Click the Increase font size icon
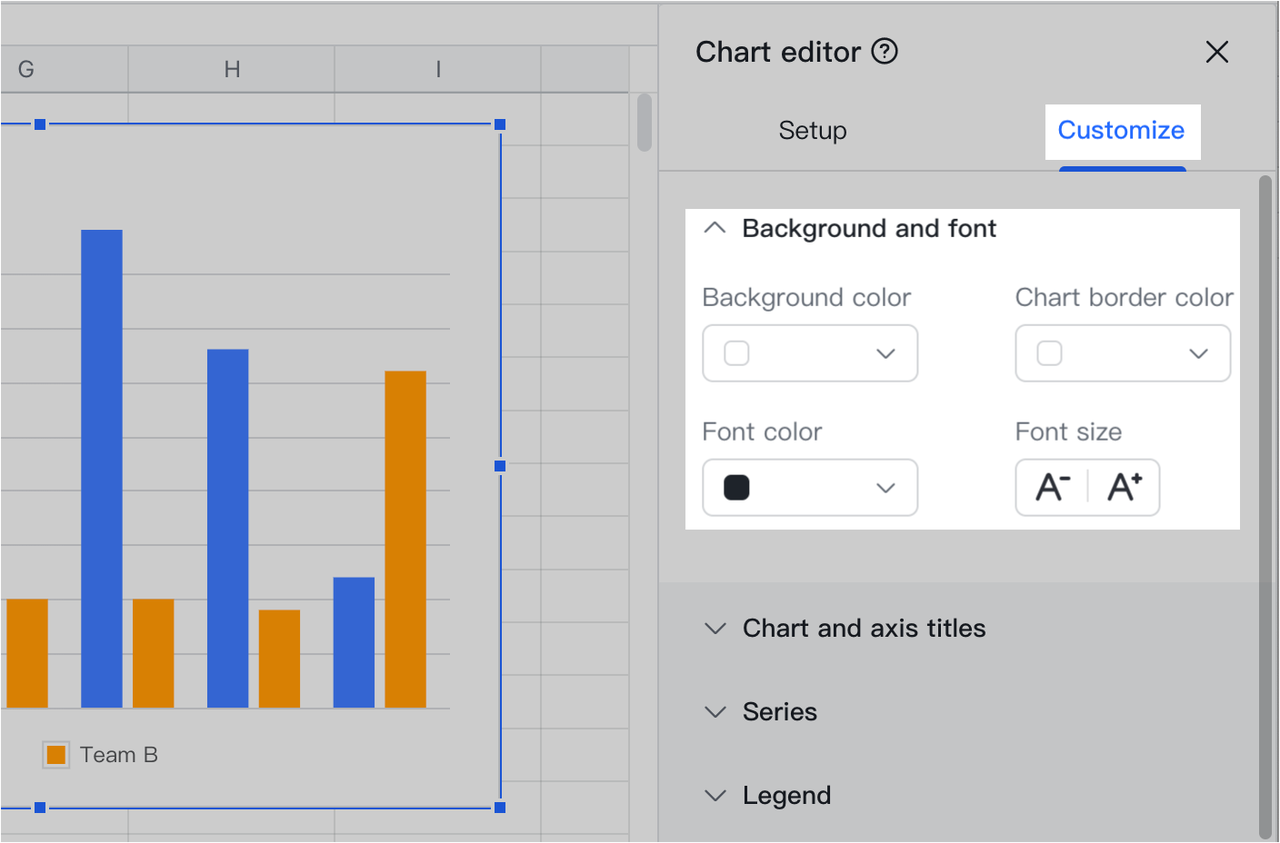Screen dimensions: 1280x843 click(x=1124, y=487)
